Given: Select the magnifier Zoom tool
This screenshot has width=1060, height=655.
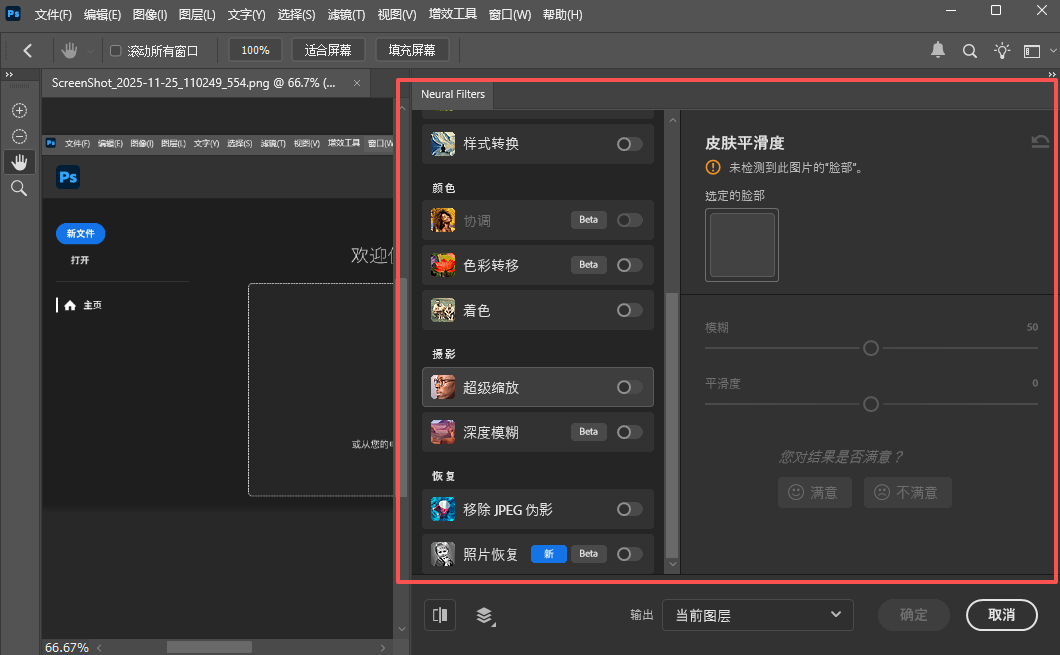Looking at the screenshot, I should click(19, 188).
